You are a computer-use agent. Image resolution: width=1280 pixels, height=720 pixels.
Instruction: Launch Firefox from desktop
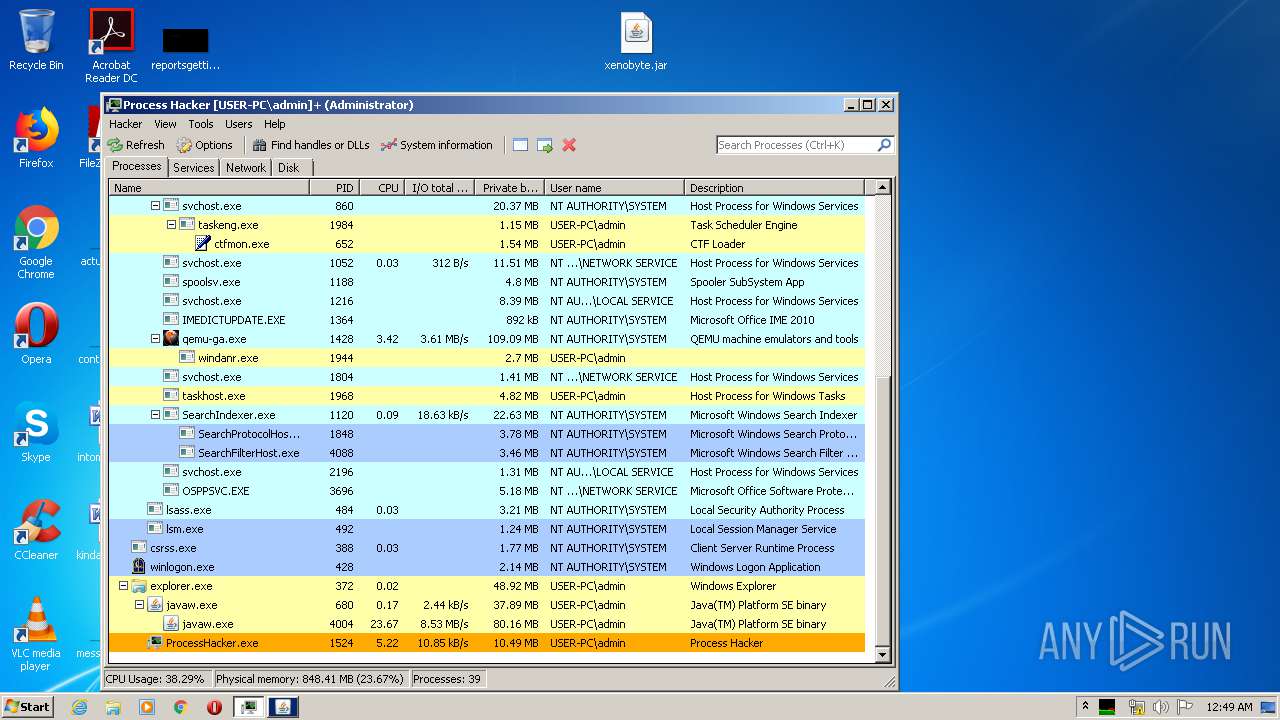pos(36,138)
